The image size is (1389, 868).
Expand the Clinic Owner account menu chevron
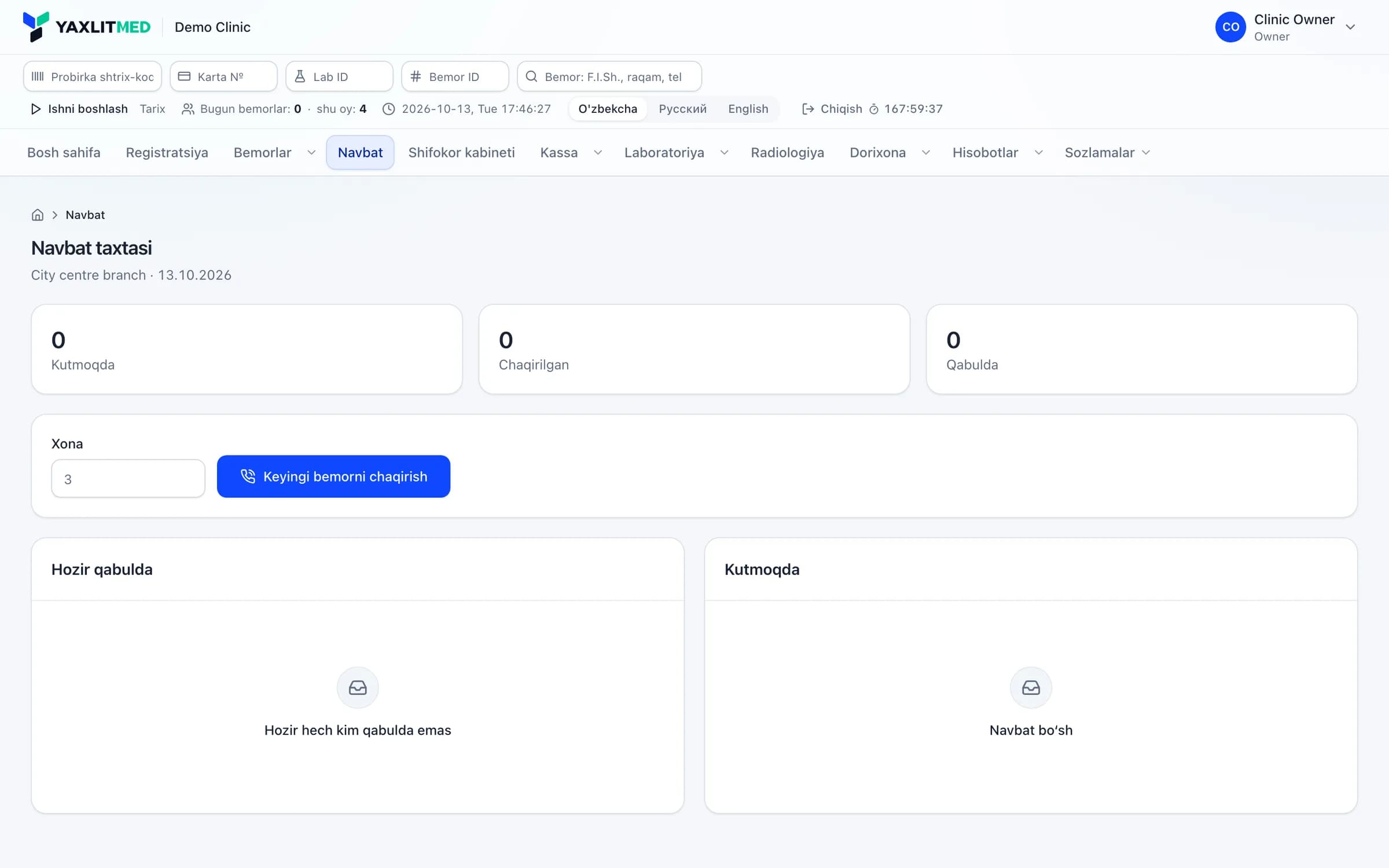tap(1350, 27)
